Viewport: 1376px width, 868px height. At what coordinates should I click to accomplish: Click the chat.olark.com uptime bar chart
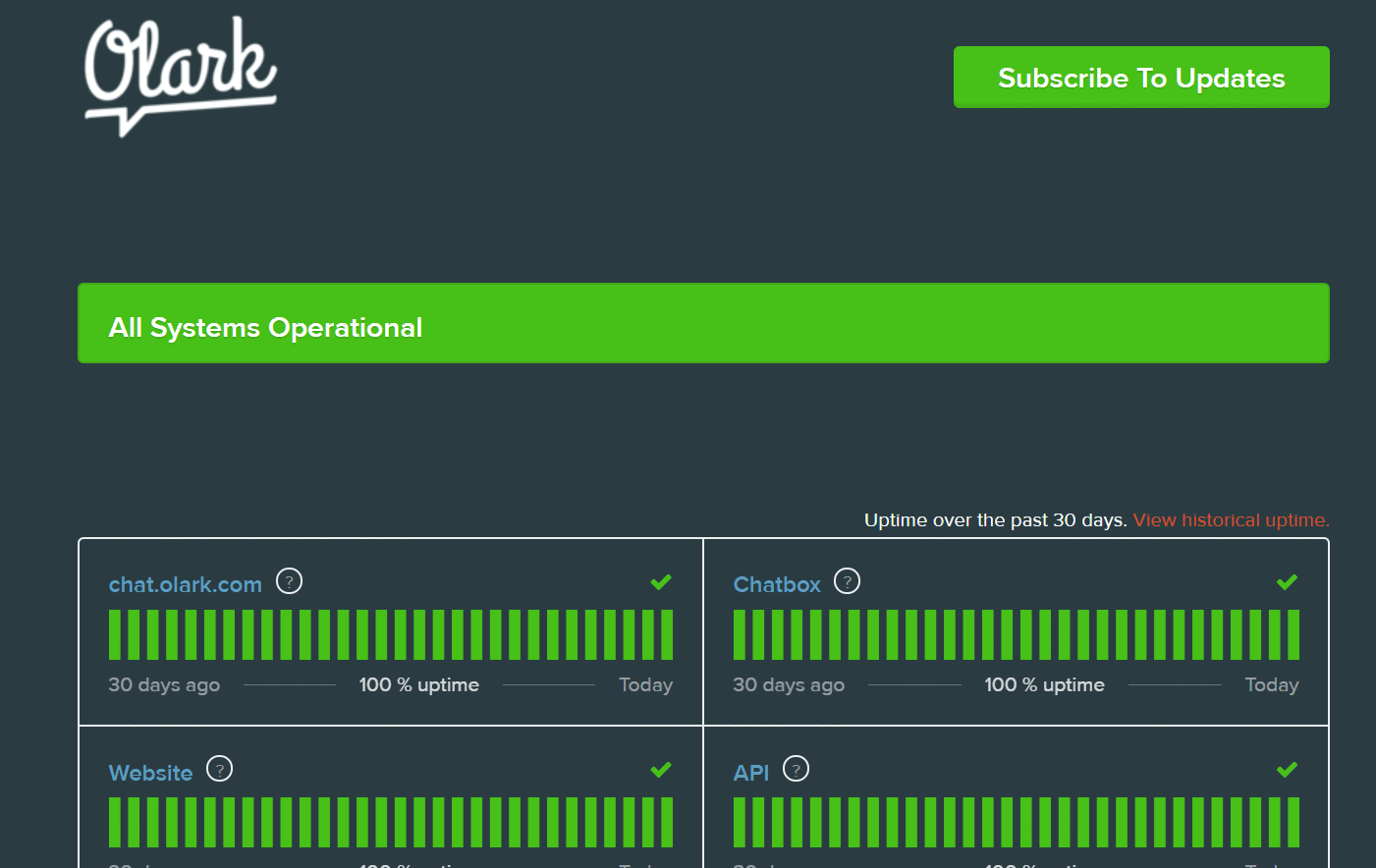coord(391,634)
